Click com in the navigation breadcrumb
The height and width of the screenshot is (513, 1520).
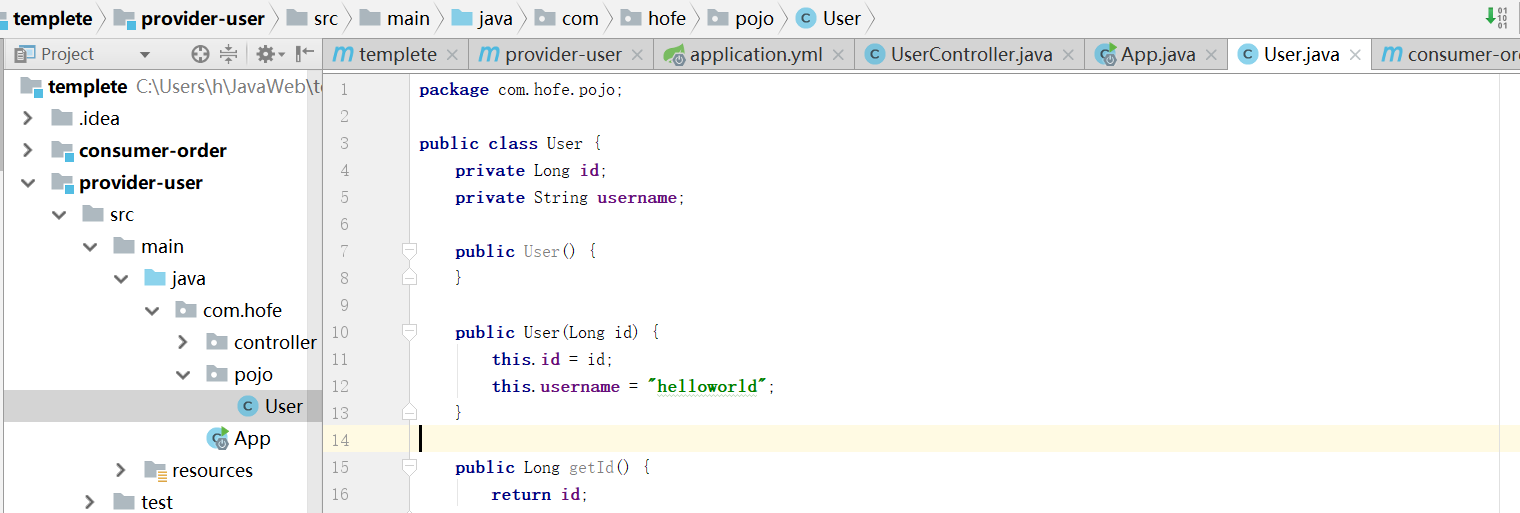click(x=566, y=18)
